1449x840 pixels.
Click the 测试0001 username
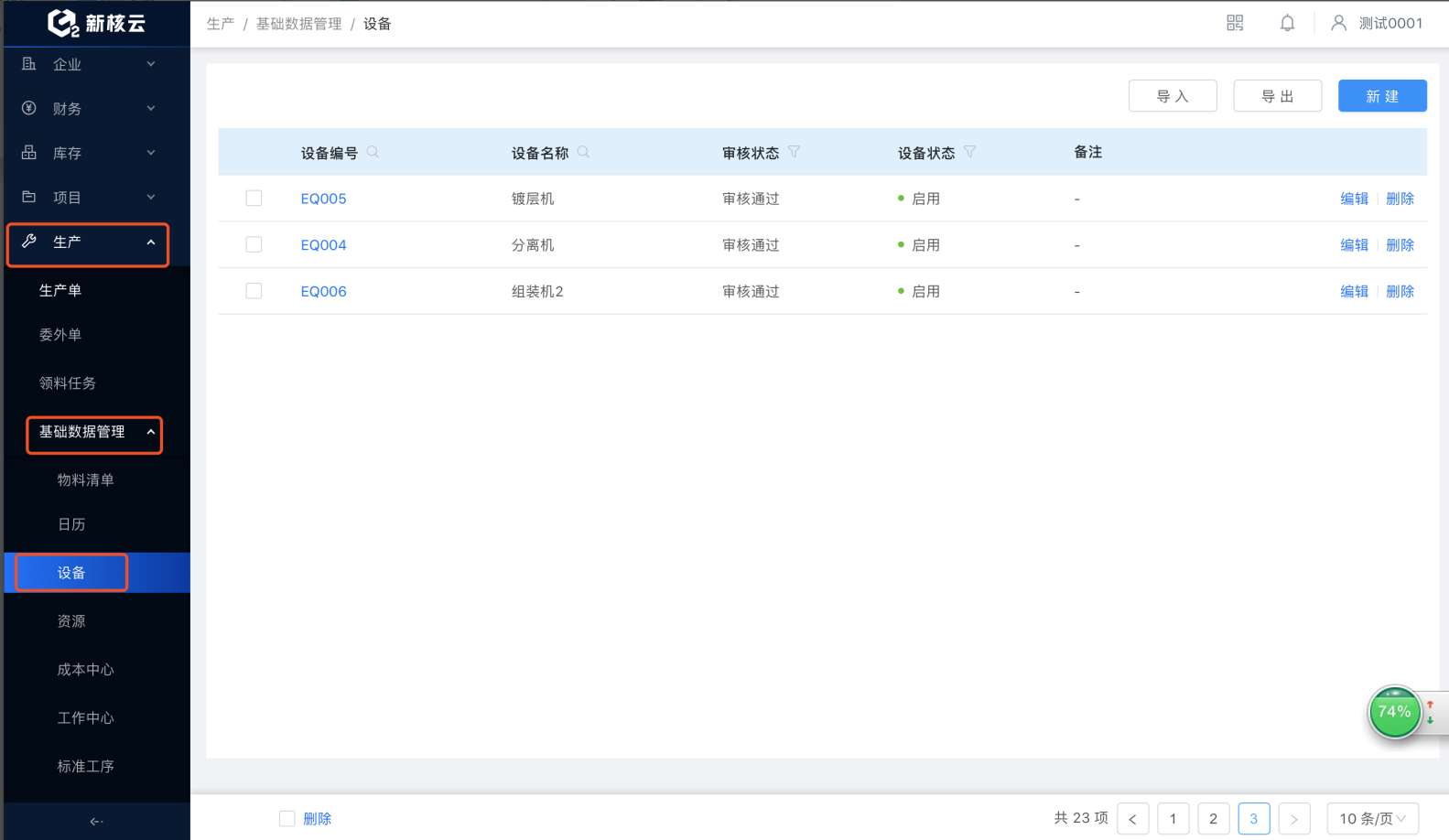(1390, 24)
